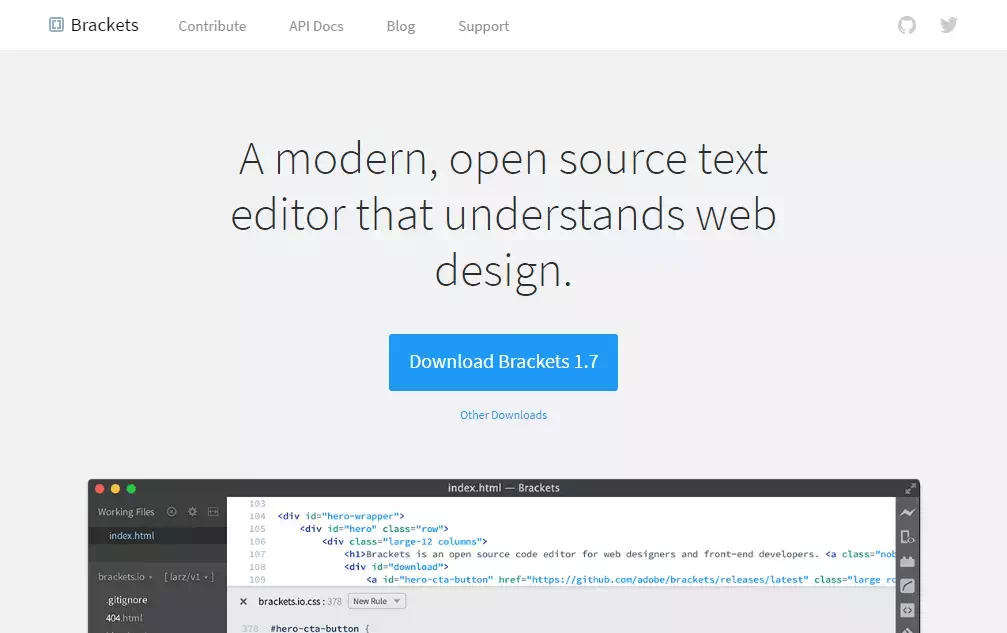Select the .gitignore file in project tree
The height and width of the screenshot is (633, 1007).
tap(127, 600)
